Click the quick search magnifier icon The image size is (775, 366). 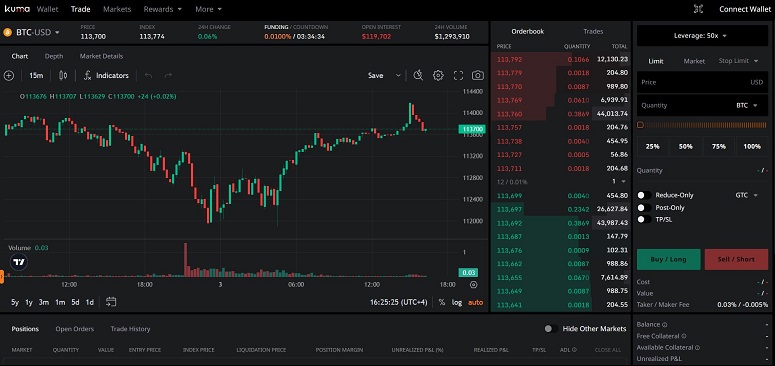point(418,76)
